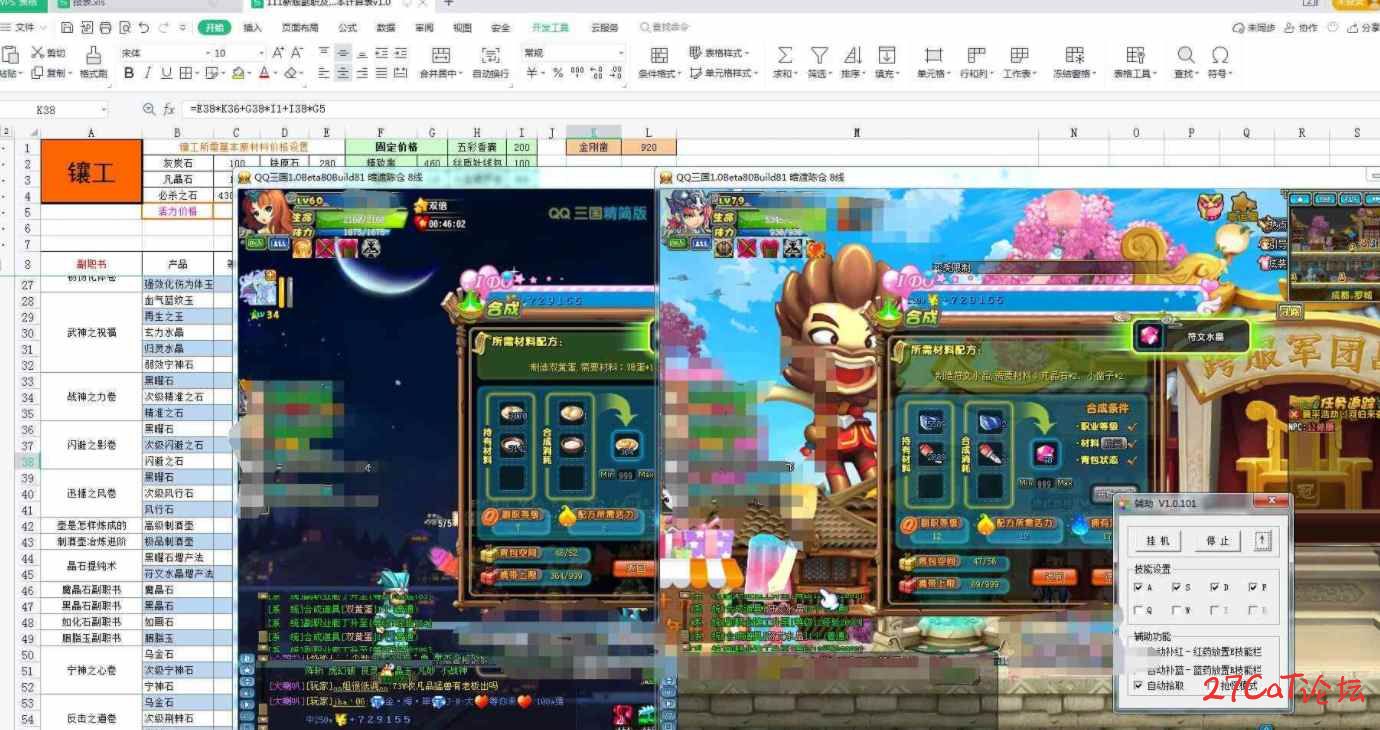This screenshot has width=1380, height=730.
Task: Toggle 自动拾取 auto-pickup checkbox
Action: point(1139,686)
